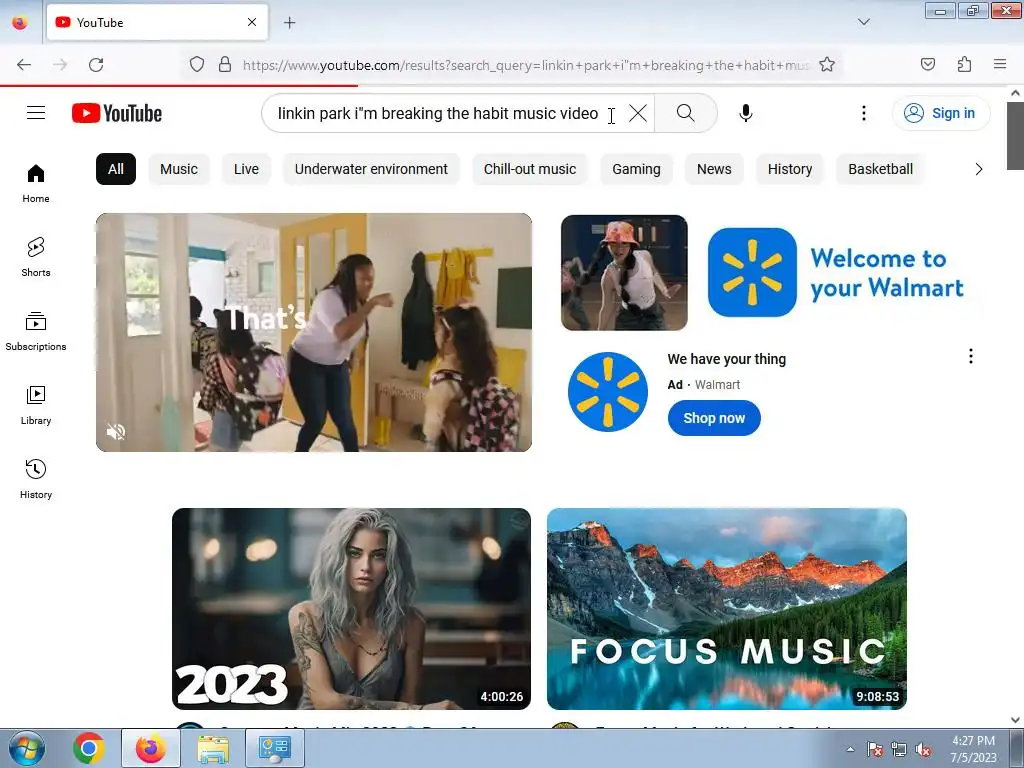Click the Welcome to your Walmart banner
This screenshot has width=1024, height=768.
coord(838,272)
